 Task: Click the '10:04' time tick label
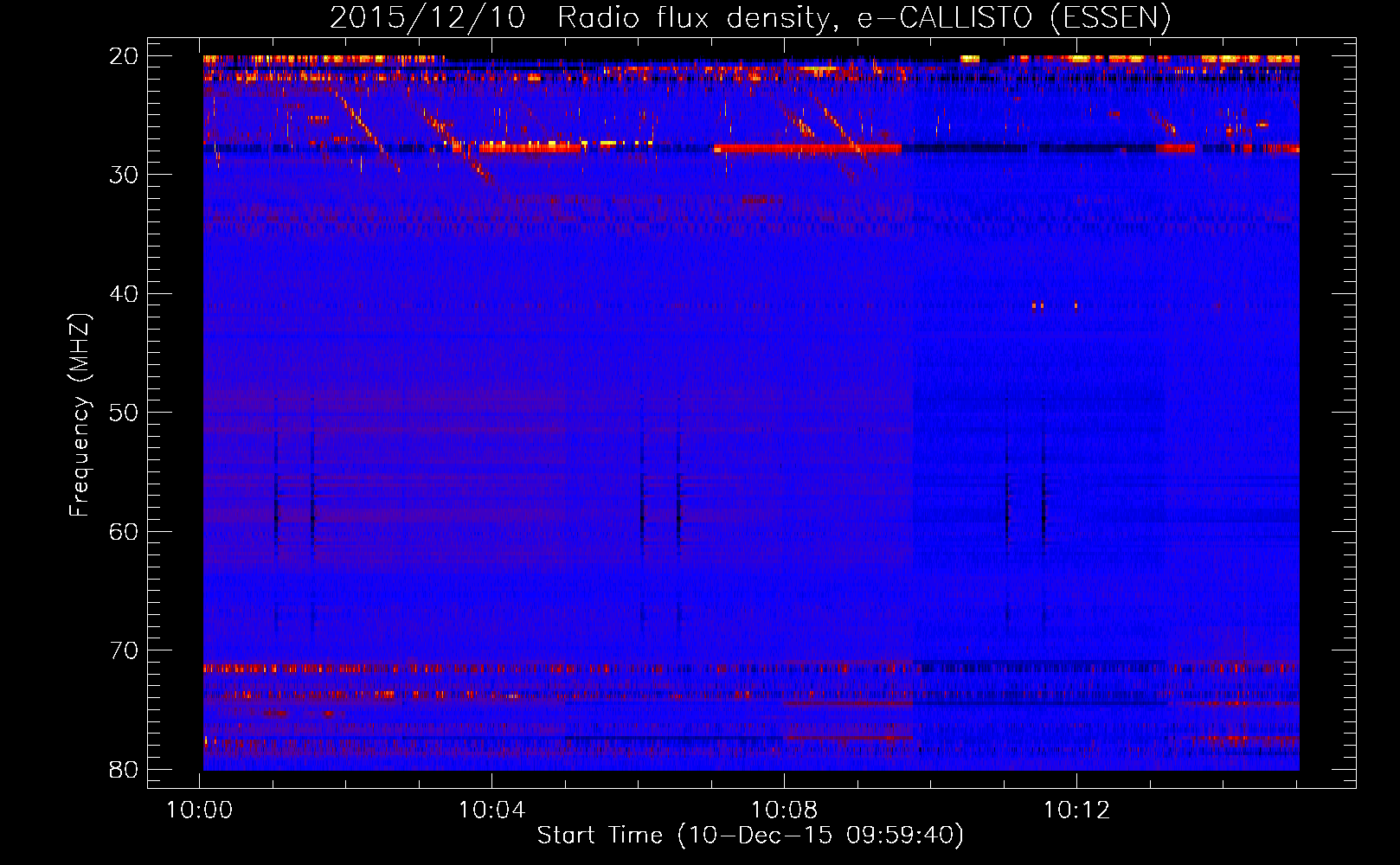492,811
